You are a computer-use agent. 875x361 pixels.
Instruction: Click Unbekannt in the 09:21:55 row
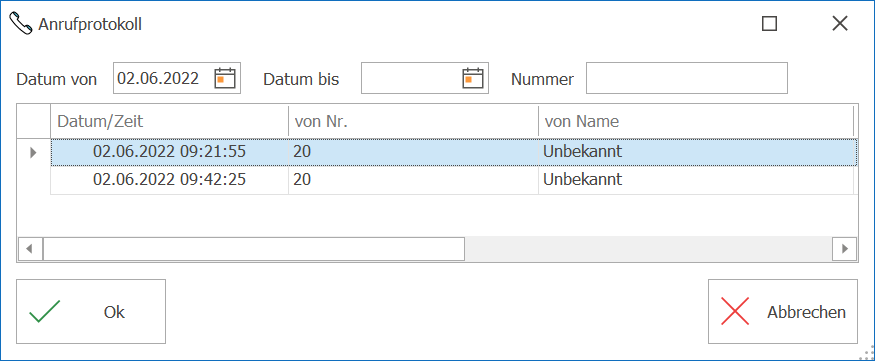click(x=583, y=152)
